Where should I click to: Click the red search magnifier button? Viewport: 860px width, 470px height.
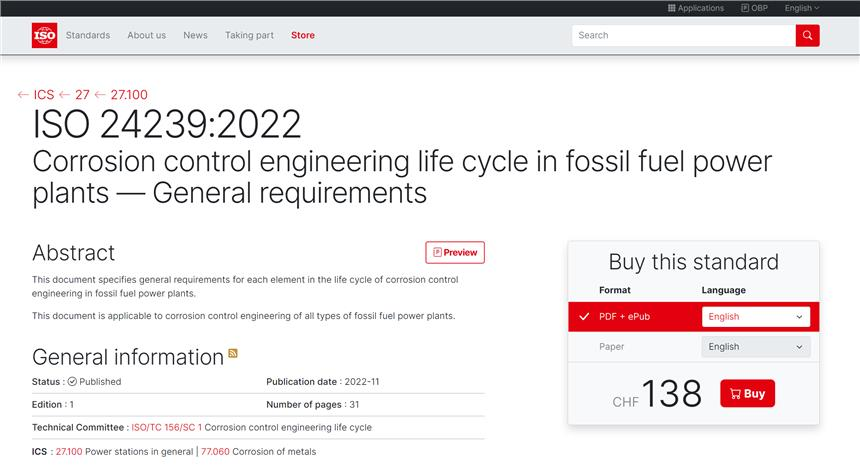(x=807, y=35)
